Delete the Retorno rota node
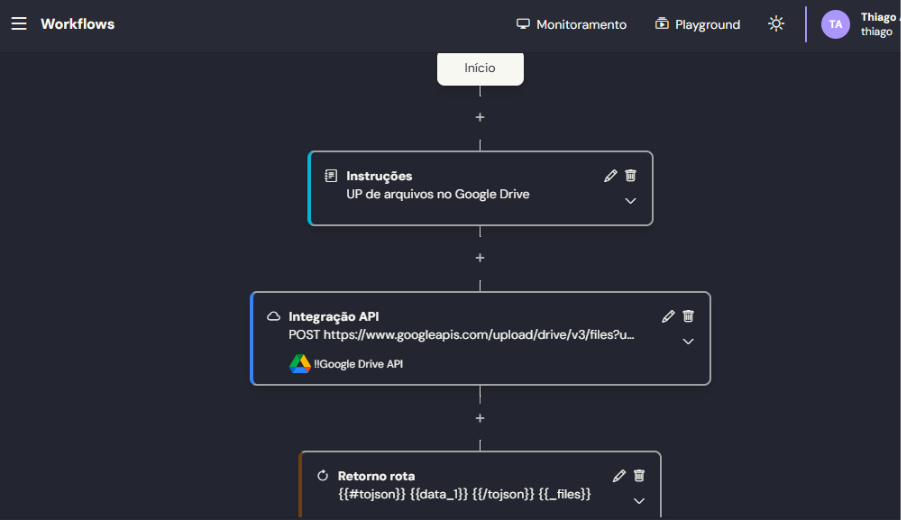The image size is (901, 520). (x=639, y=475)
